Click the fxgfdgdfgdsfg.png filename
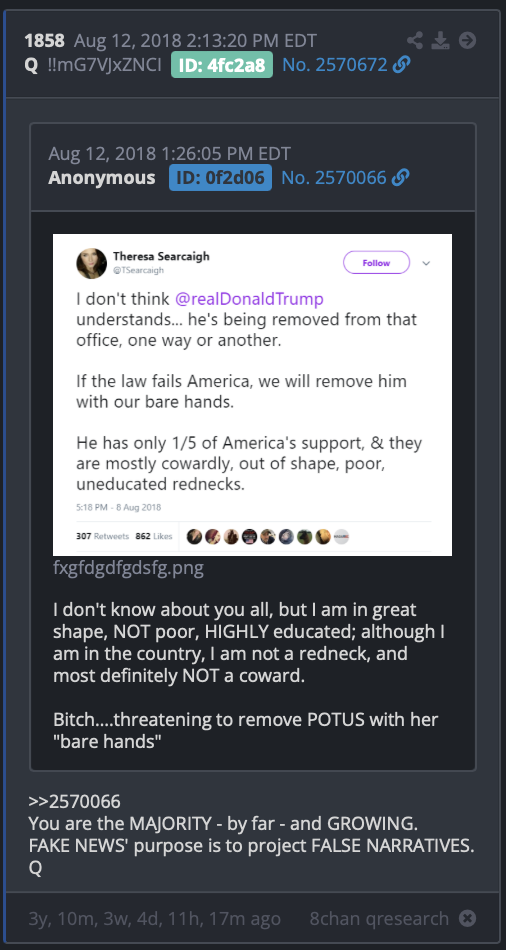The image size is (506, 950). pos(128,569)
